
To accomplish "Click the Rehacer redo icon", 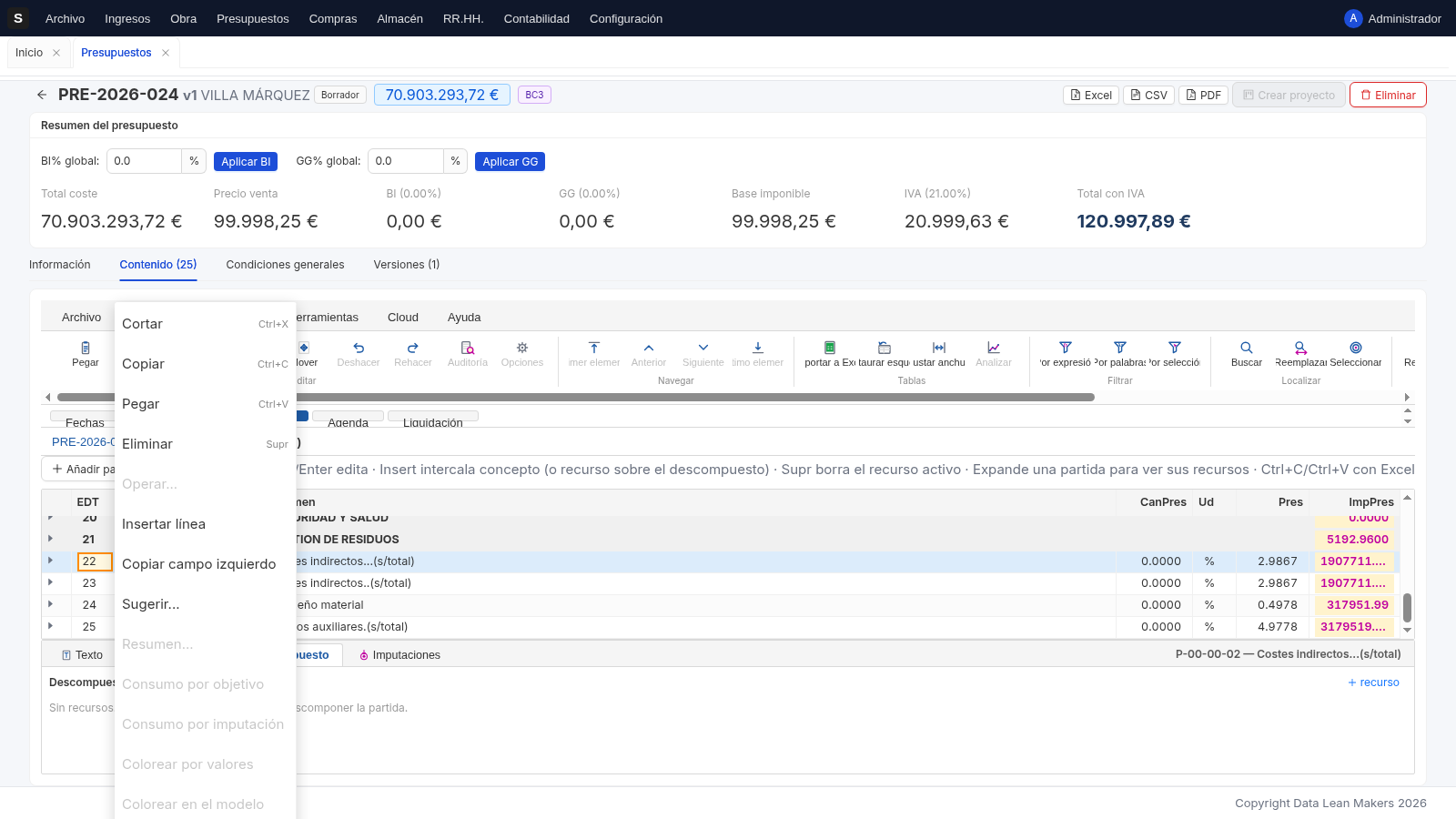I will tap(413, 348).
